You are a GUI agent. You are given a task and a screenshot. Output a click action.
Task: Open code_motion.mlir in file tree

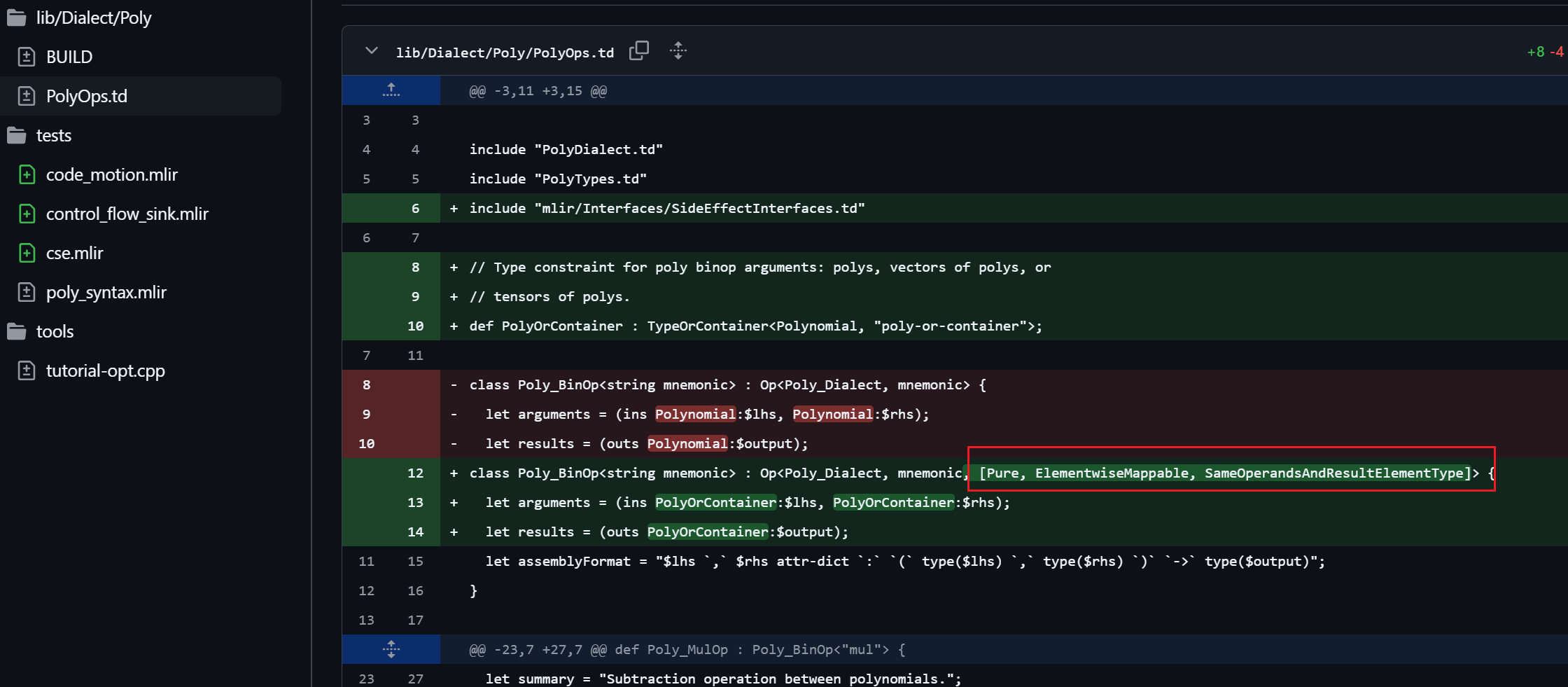[x=112, y=174]
